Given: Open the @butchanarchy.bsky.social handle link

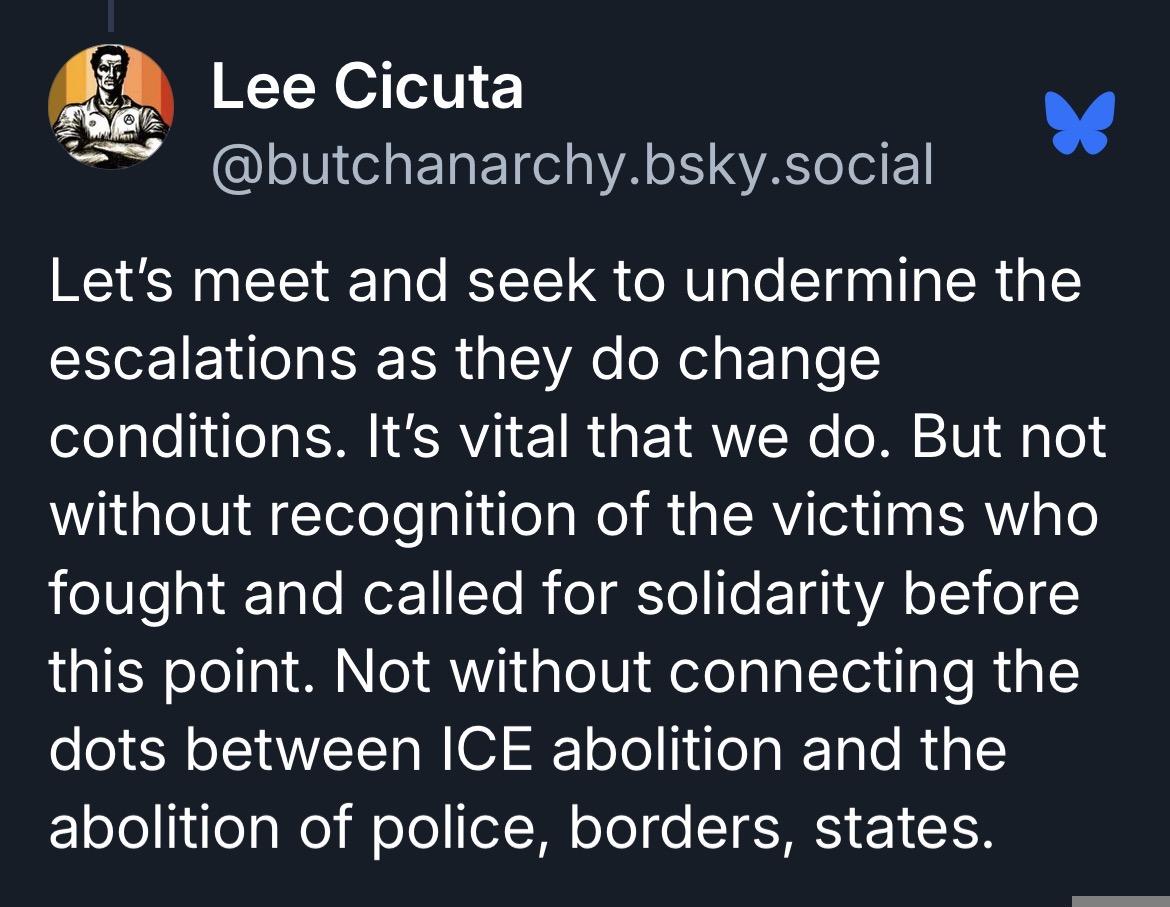Looking at the screenshot, I should point(572,165).
